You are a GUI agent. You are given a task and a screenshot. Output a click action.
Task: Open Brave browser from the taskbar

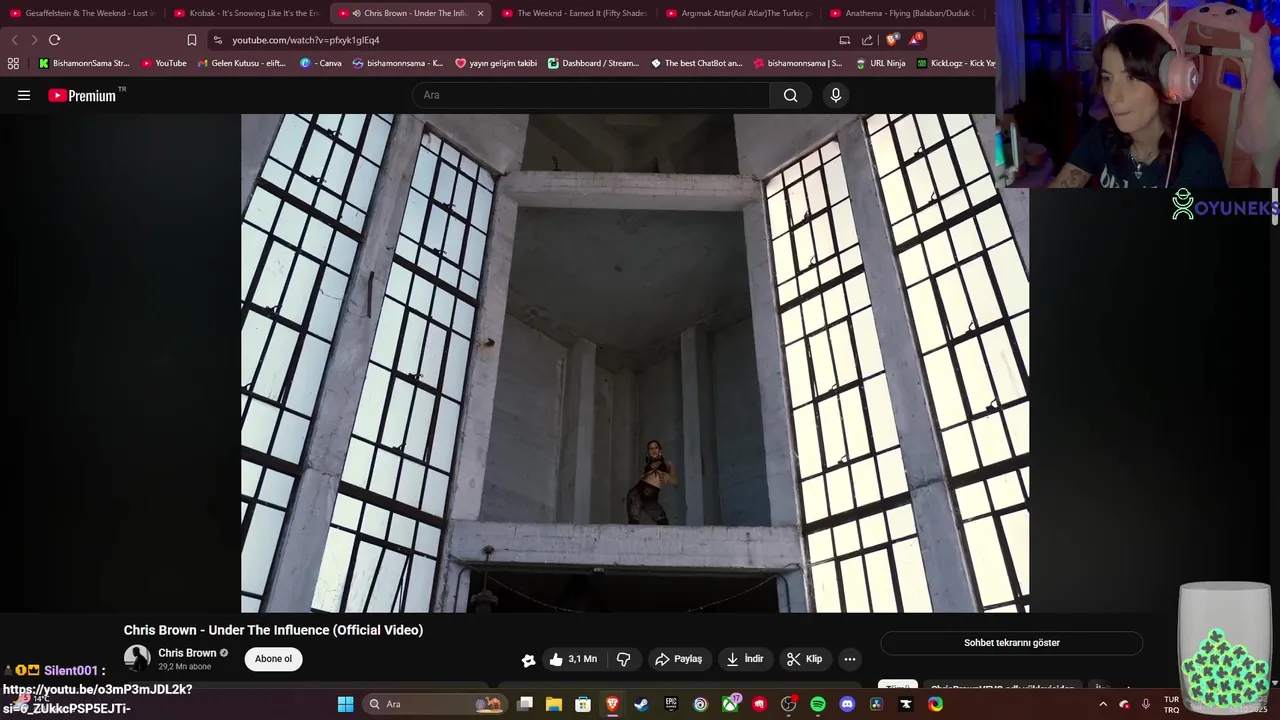612,704
